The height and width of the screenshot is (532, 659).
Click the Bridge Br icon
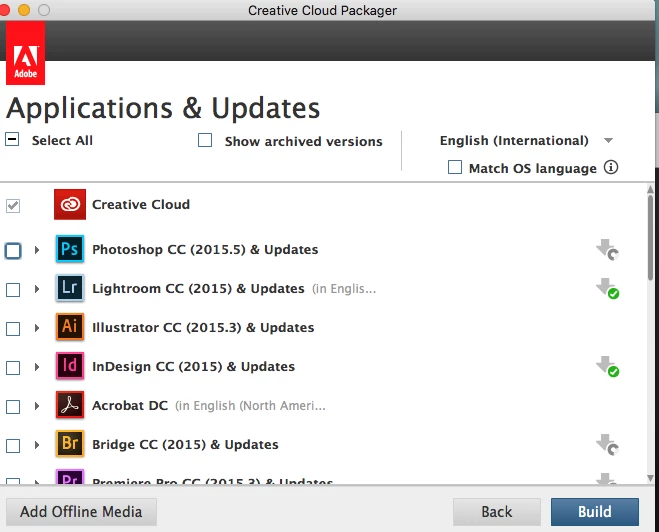pyautogui.click(x=70, y=444)
